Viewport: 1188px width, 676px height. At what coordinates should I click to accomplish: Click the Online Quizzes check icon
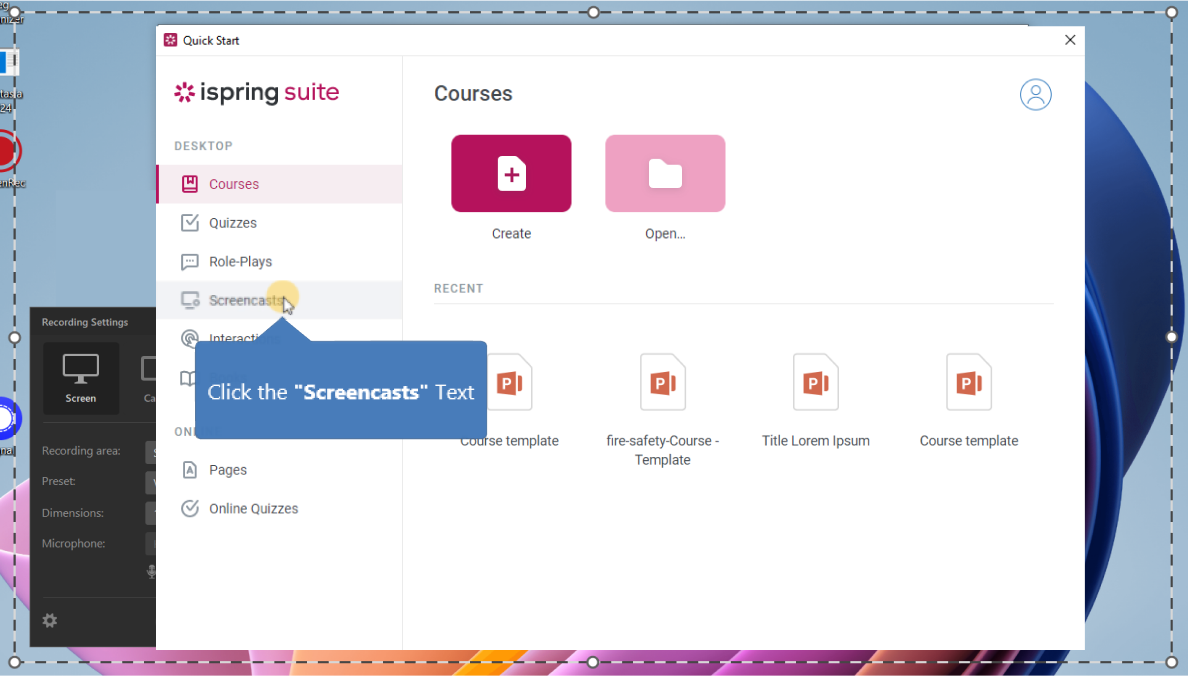coord(189,509)
